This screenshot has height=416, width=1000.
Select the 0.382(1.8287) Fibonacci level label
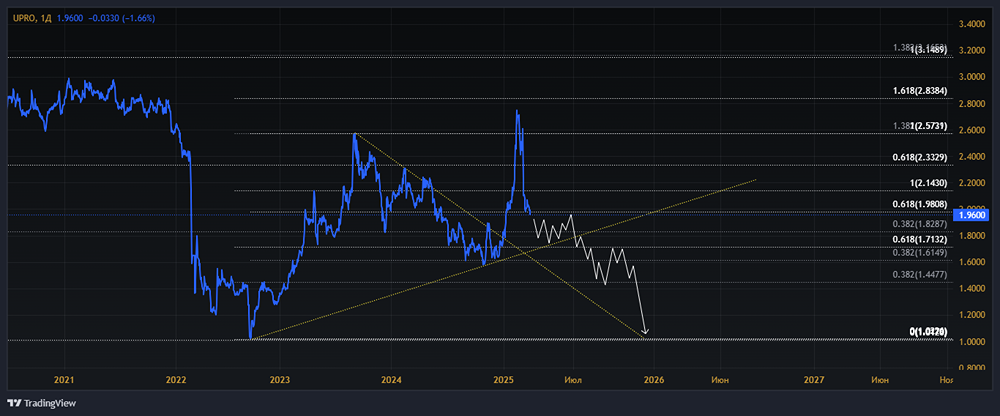(919, 225)
